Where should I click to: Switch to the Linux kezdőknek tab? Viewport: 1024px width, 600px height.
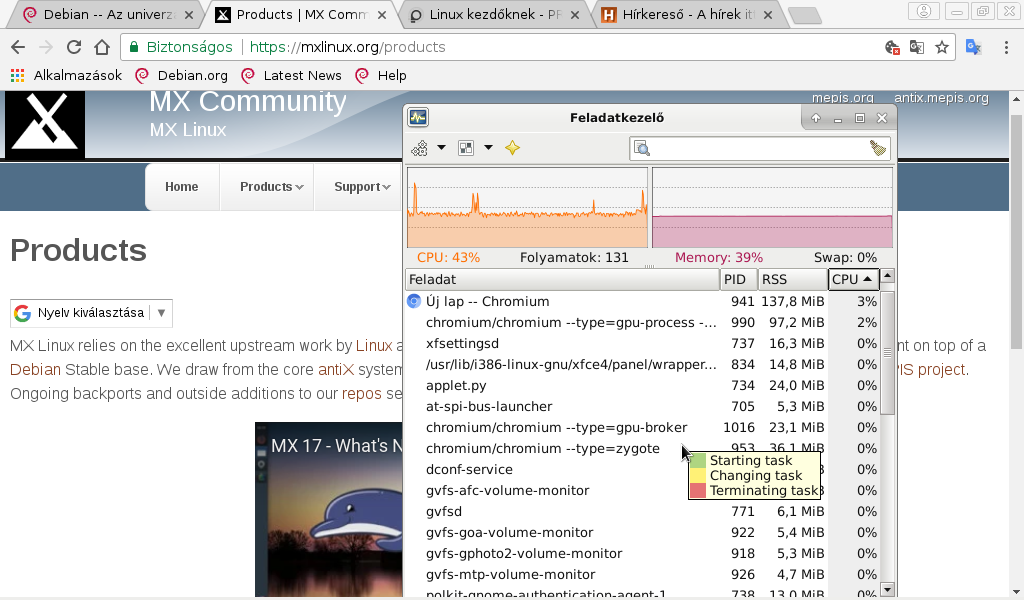click(494, 14)
